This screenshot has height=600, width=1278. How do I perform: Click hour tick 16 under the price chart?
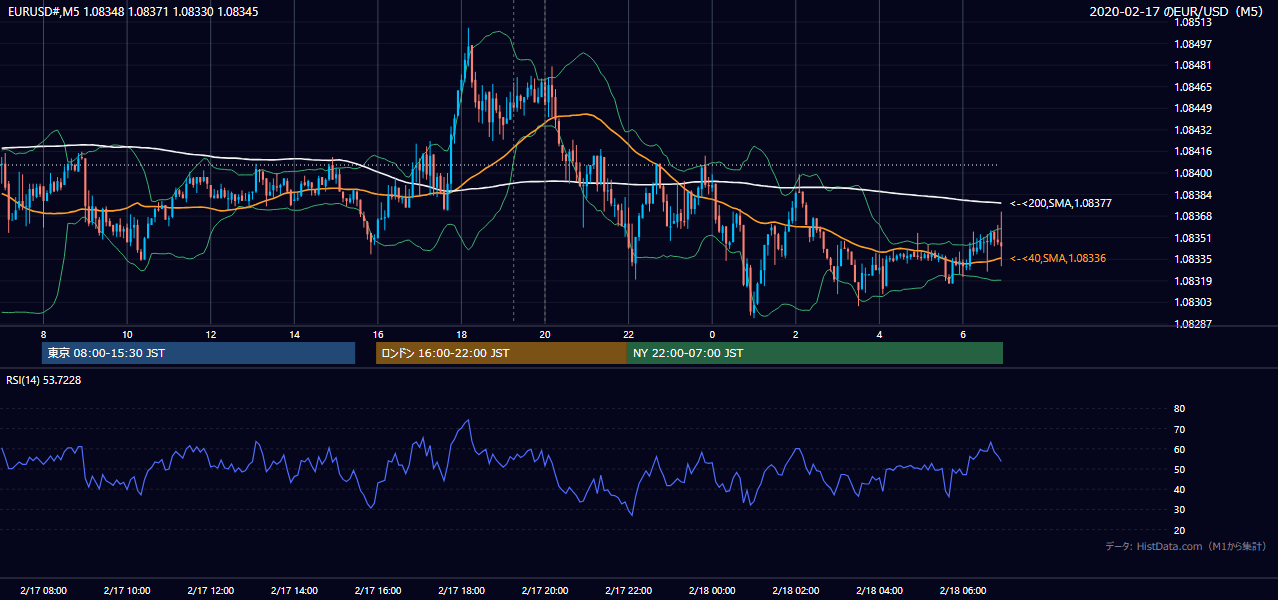(377, 334)
